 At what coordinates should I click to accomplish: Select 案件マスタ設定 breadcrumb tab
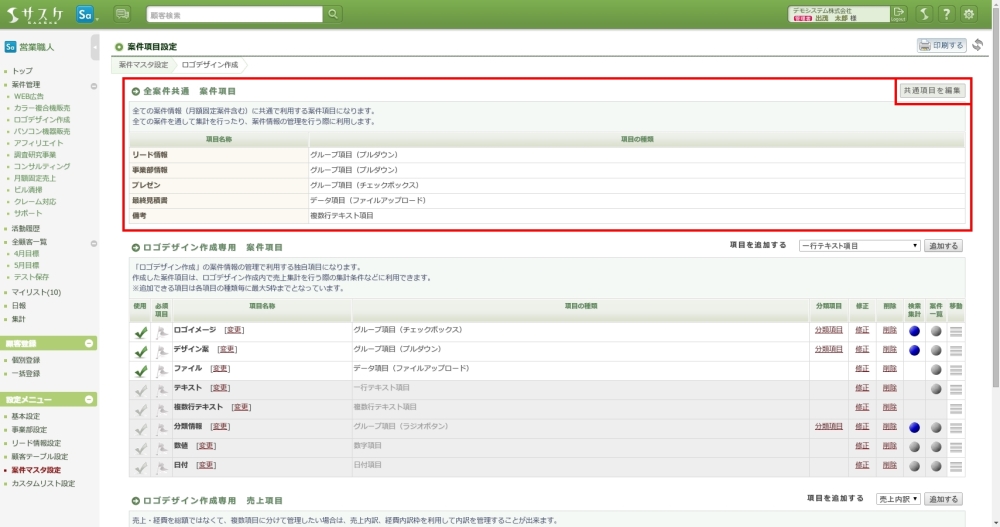143,64
